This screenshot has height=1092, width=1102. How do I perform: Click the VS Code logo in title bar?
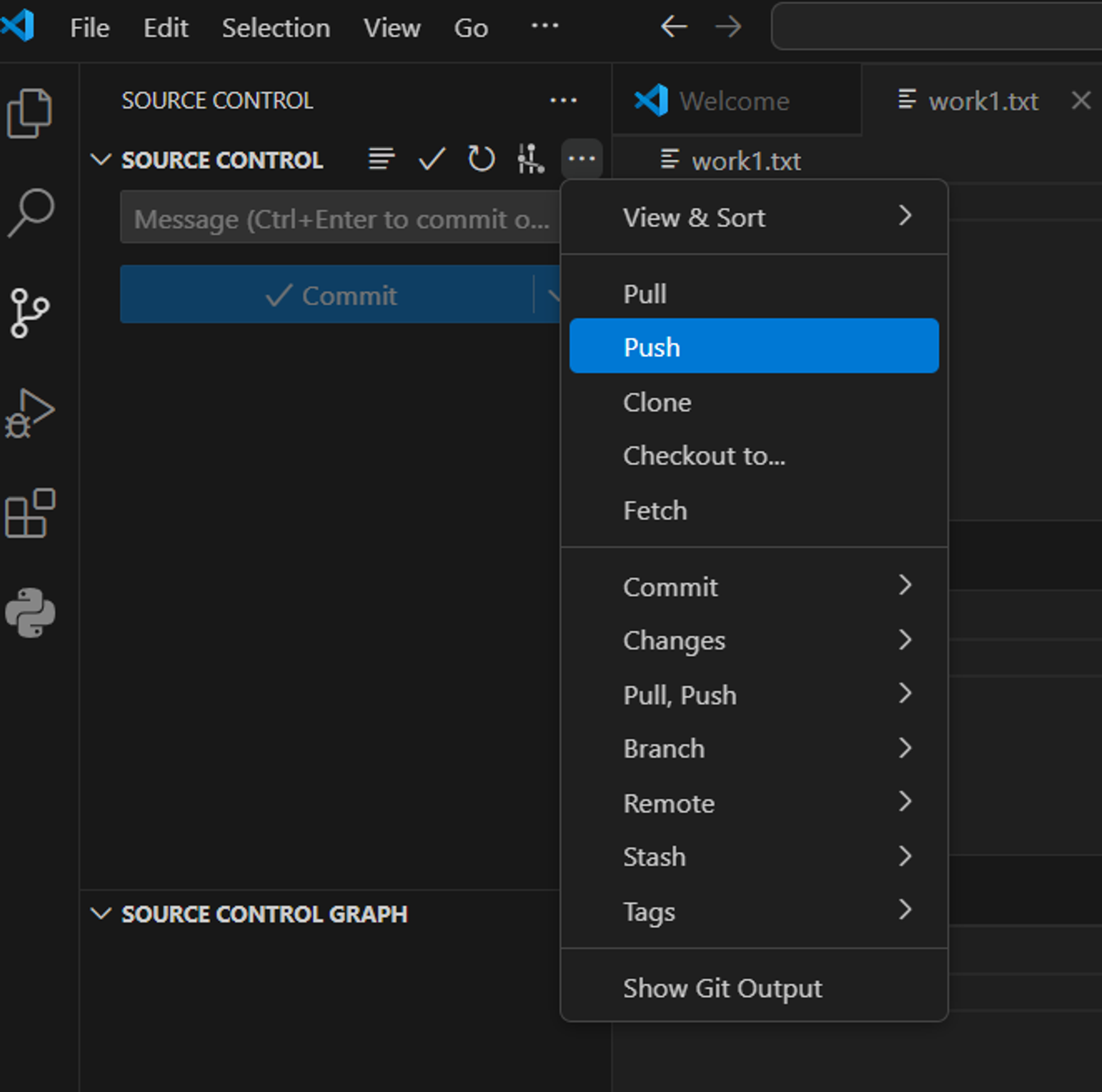tap(18, 26)
